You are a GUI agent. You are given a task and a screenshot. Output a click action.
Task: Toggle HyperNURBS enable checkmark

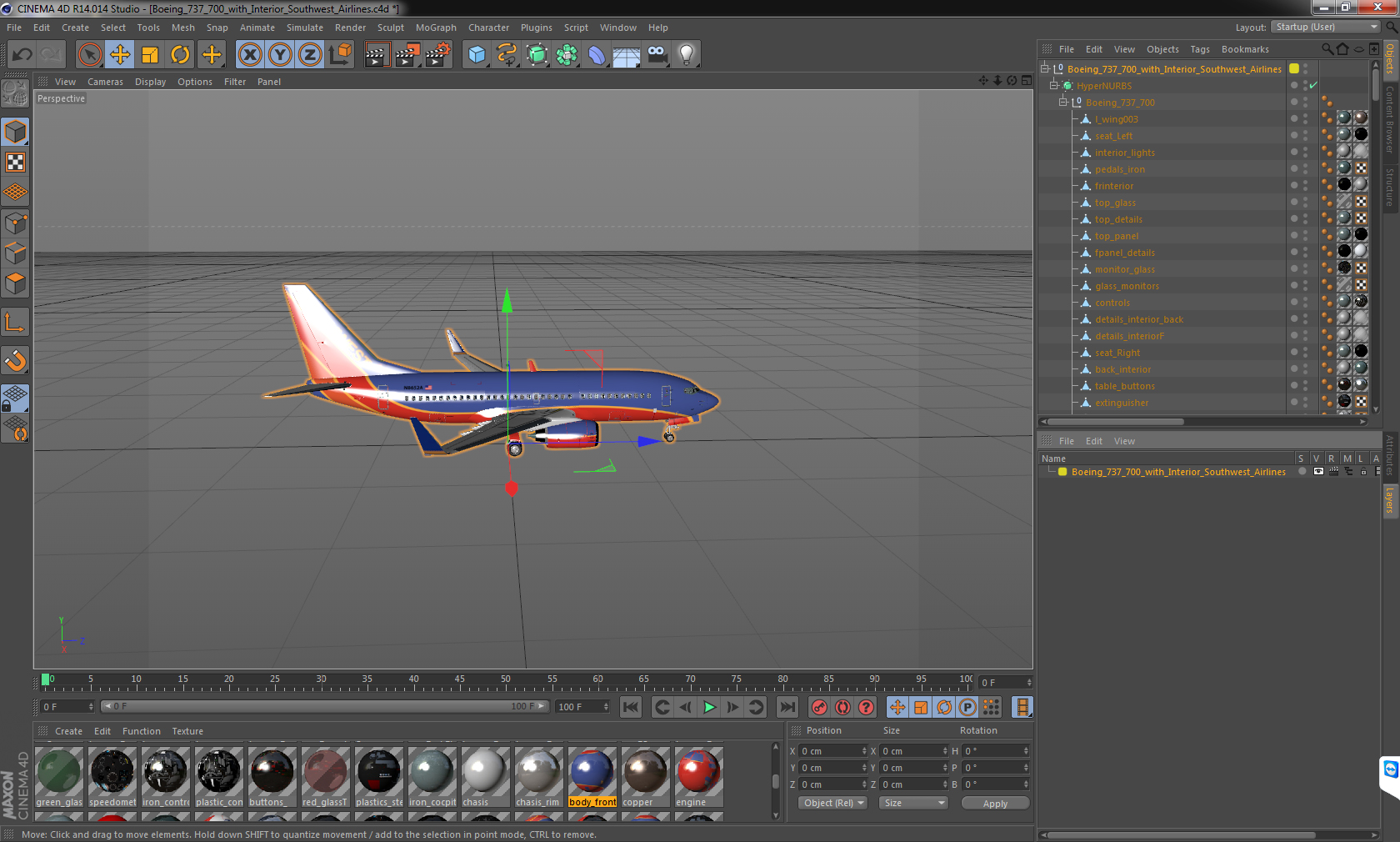[x=1313, y=85]
